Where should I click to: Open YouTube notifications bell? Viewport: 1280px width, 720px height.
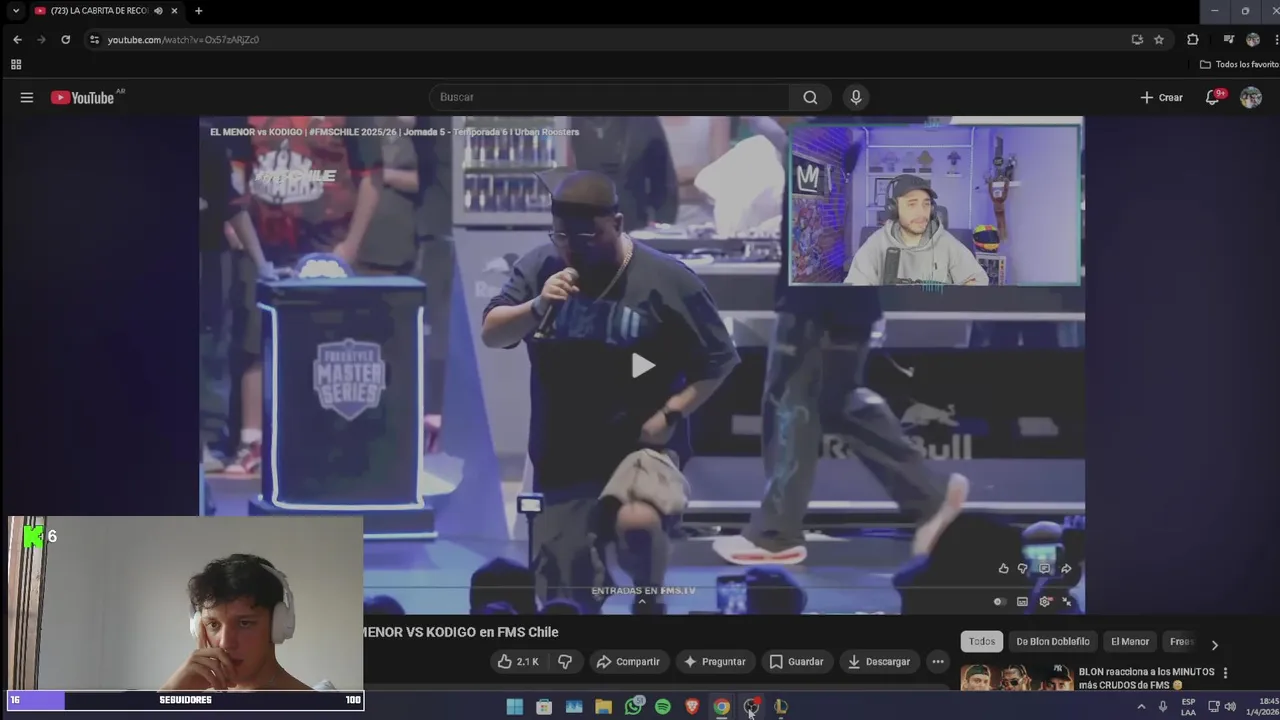(x=1212, y=97)
